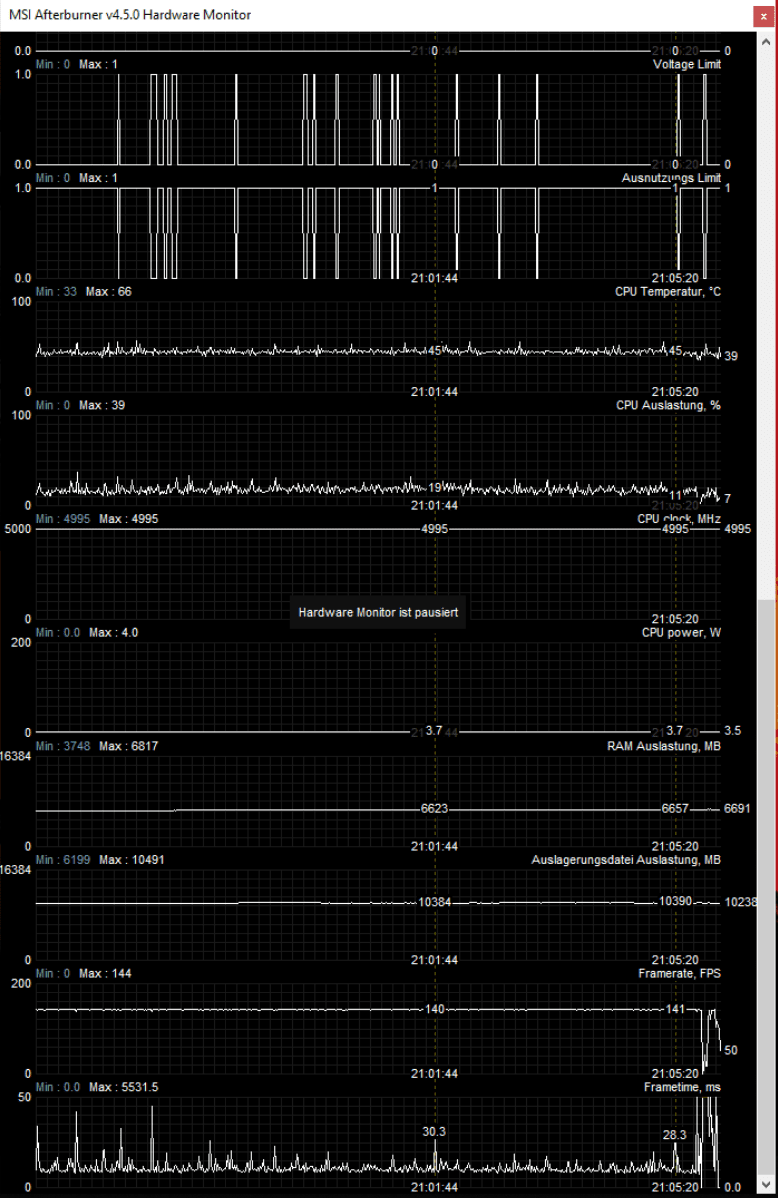Viewport: 778px width, 1198px height.
Task: Click the current CPU temperature value 39
Action: tap(731, 356)
